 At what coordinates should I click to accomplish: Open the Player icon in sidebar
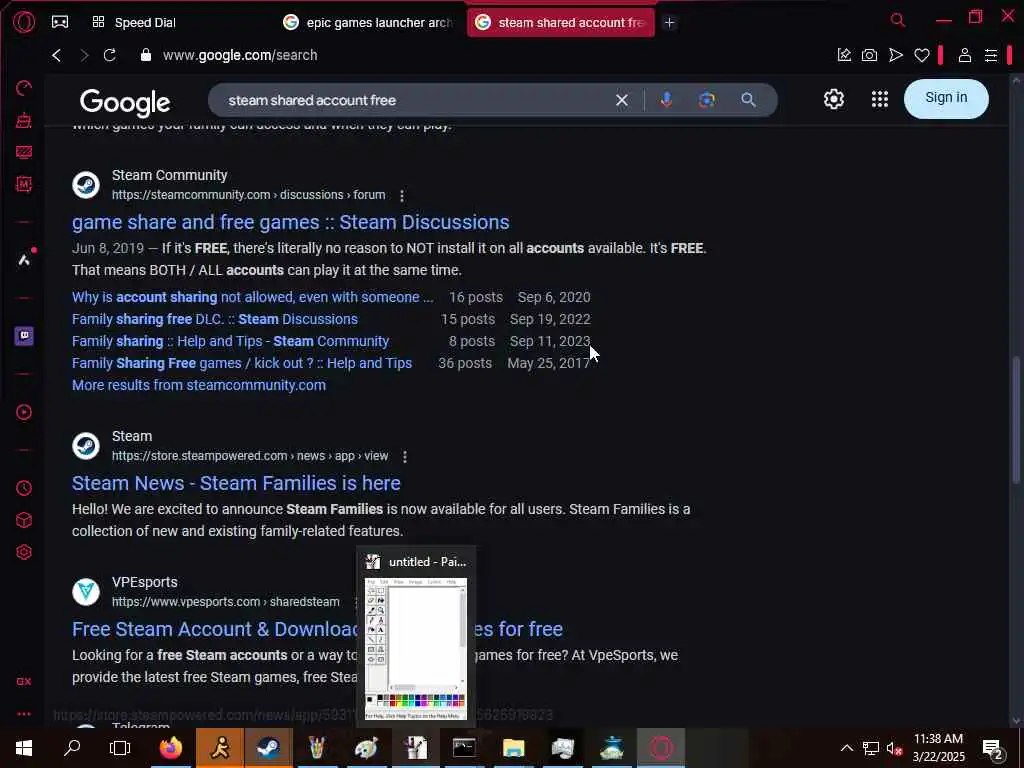pos(24,412)
